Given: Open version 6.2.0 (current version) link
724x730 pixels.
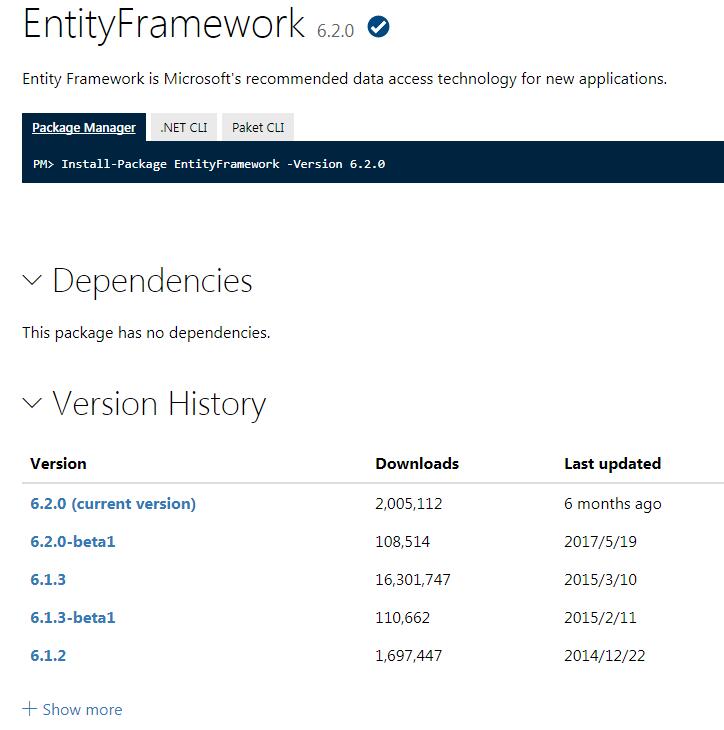Looking at the screenshot, I should pos(113,503).
